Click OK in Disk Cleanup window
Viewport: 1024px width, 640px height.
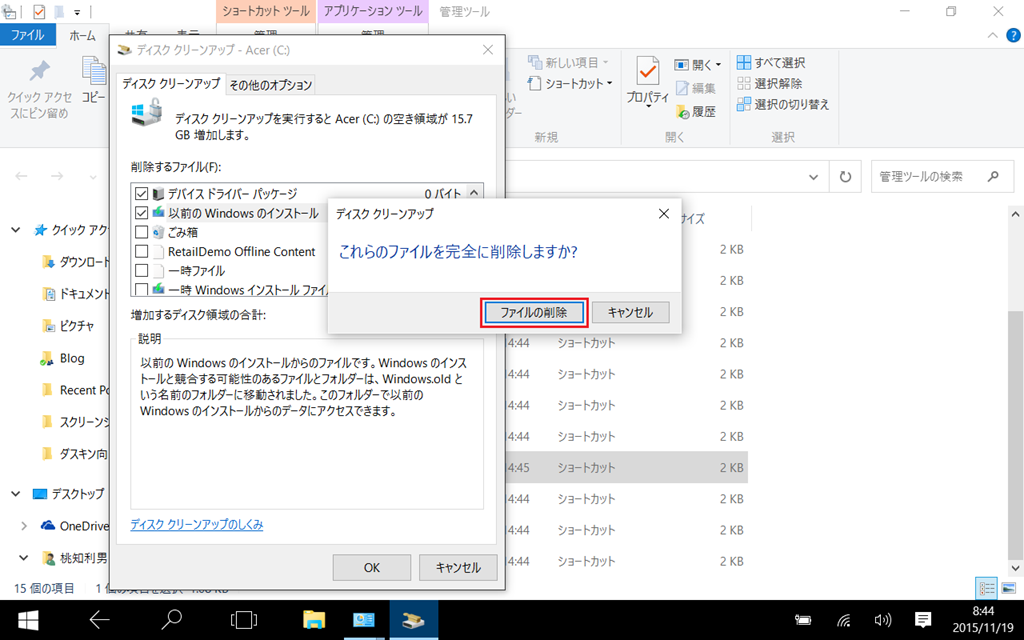click(x=372, y=568)
